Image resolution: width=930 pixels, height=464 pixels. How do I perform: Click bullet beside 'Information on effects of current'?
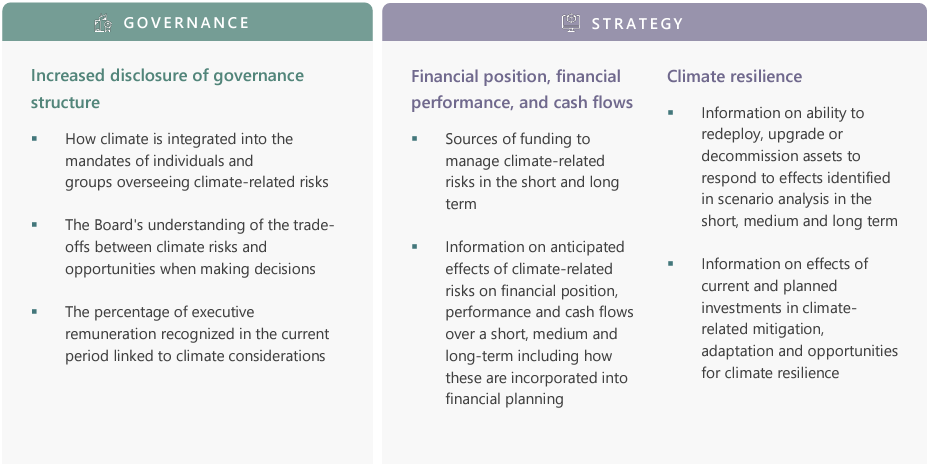(671, 263)
